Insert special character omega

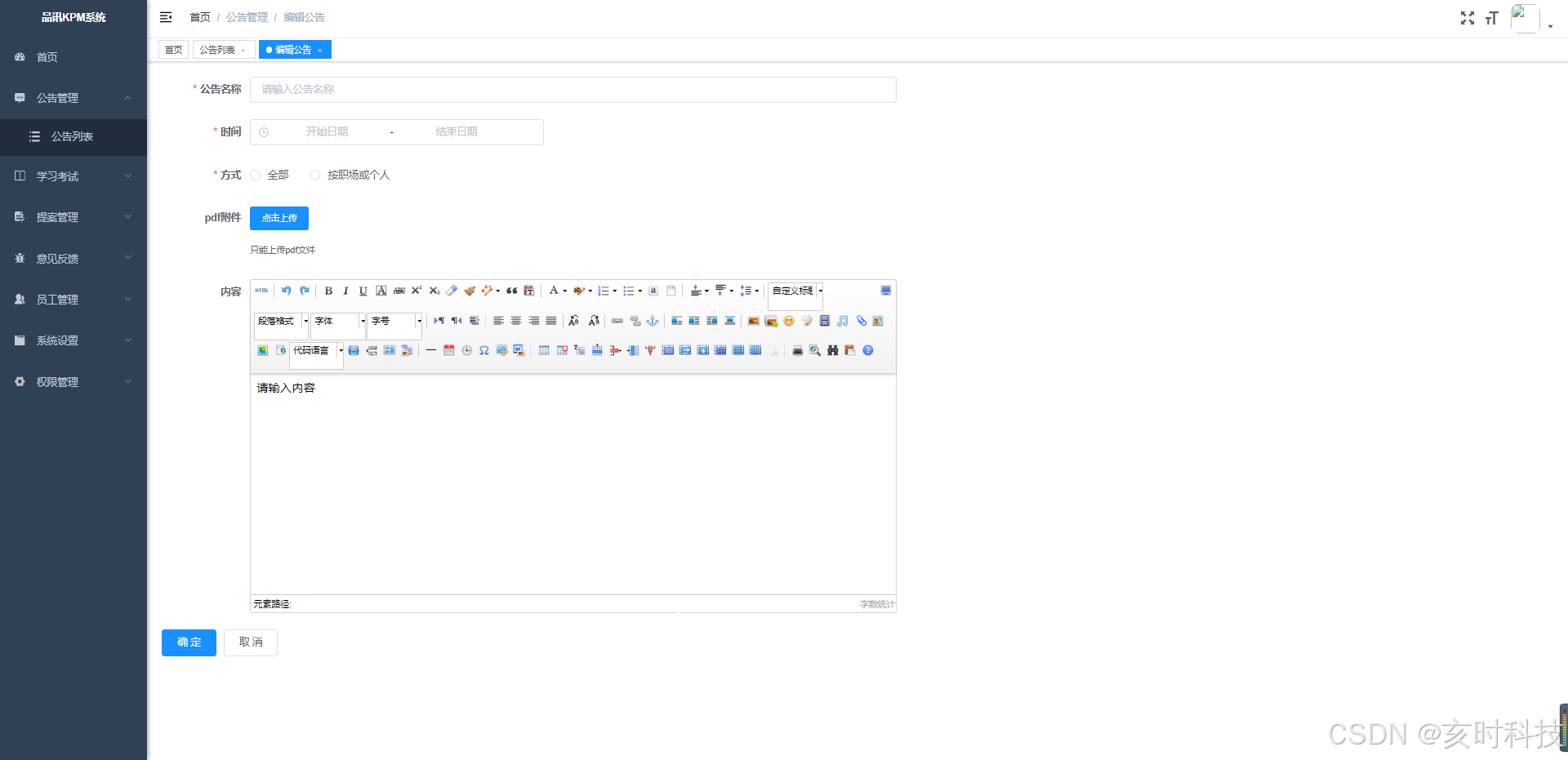pos(484,350)
